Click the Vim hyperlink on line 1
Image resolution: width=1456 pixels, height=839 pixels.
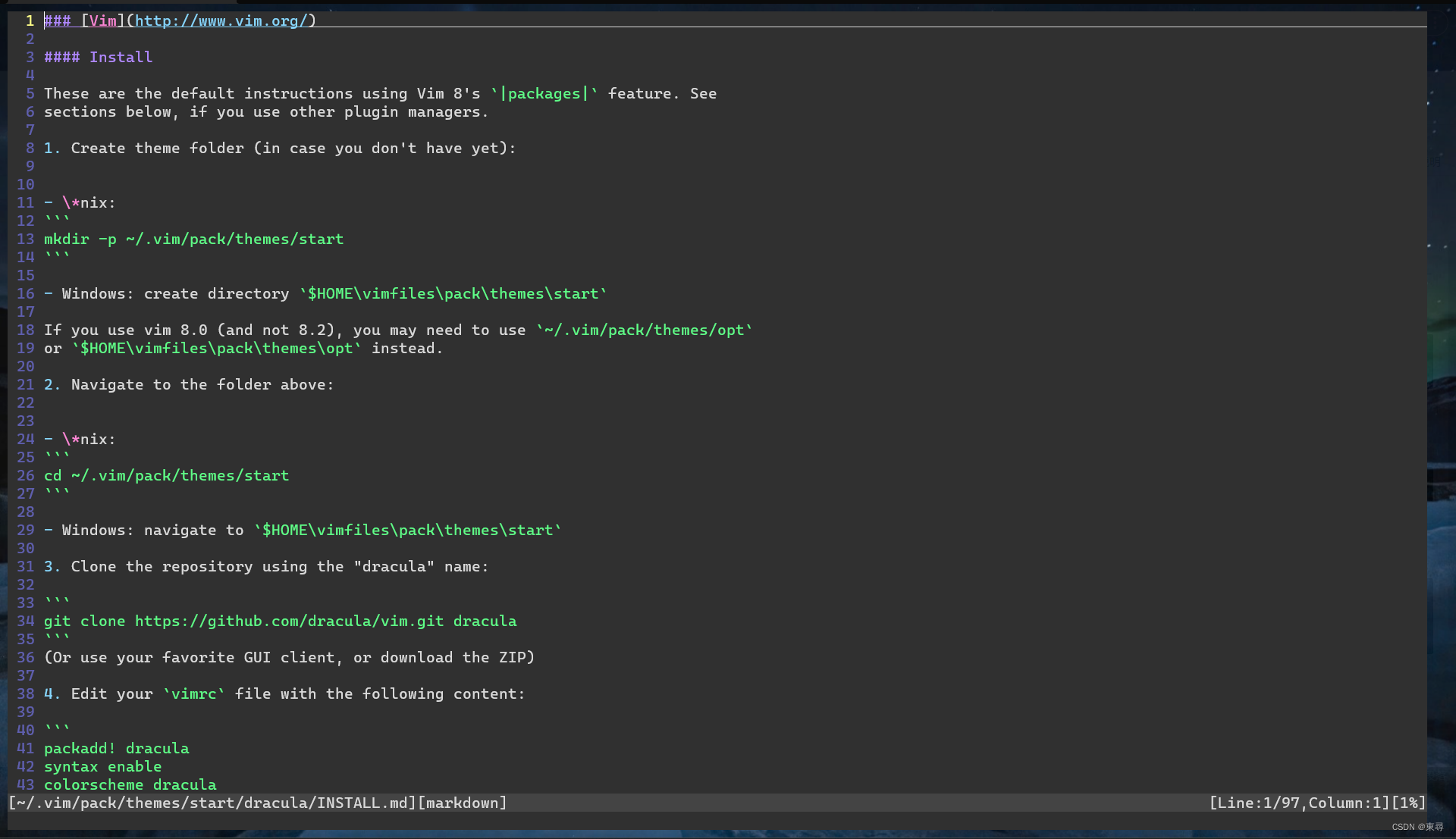(x=103, y=20)
